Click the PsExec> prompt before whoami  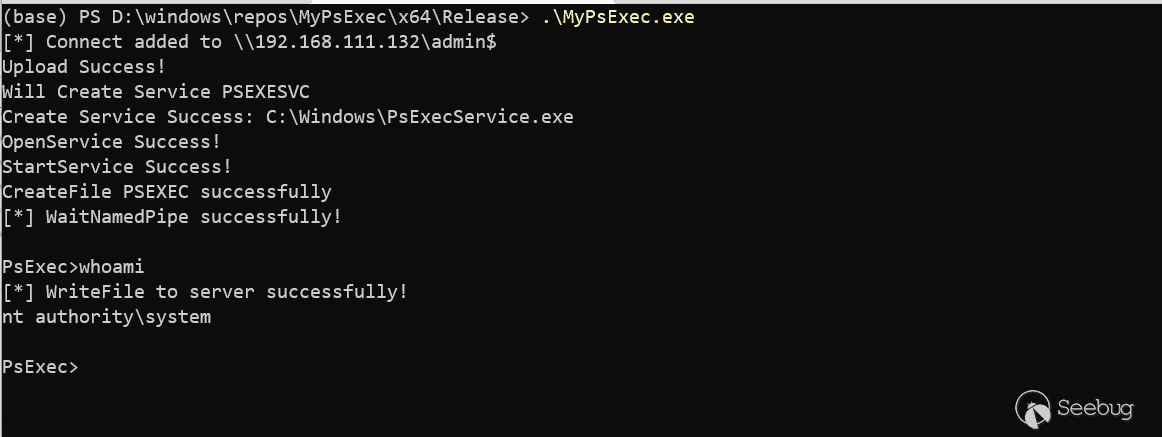click(x=40, y=267)
